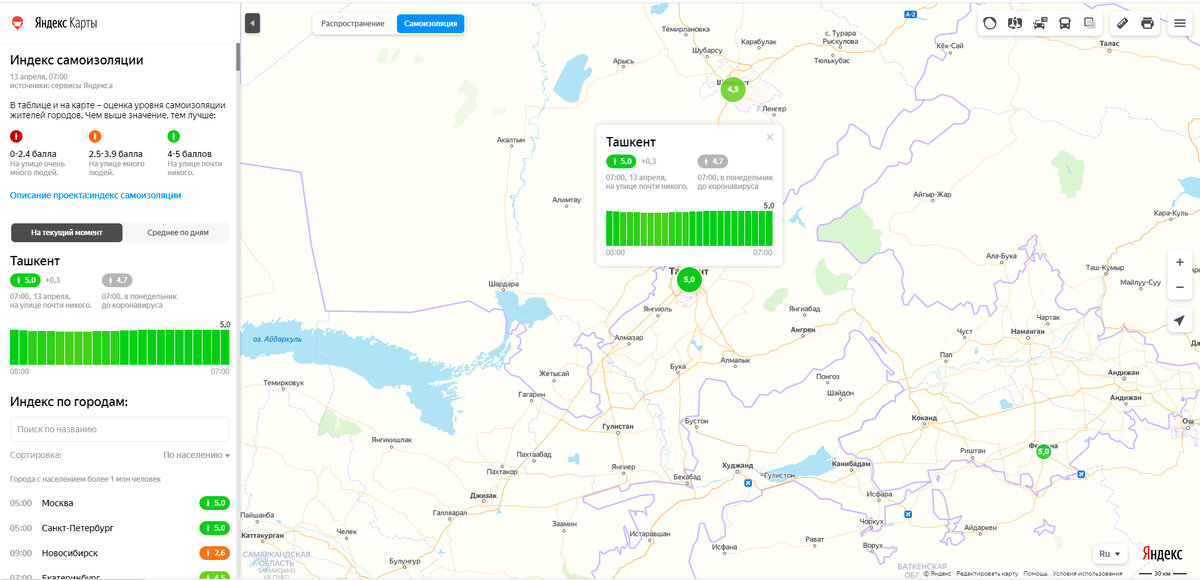
Task: Zoom in with the plus button
Action: [1180, 262]
